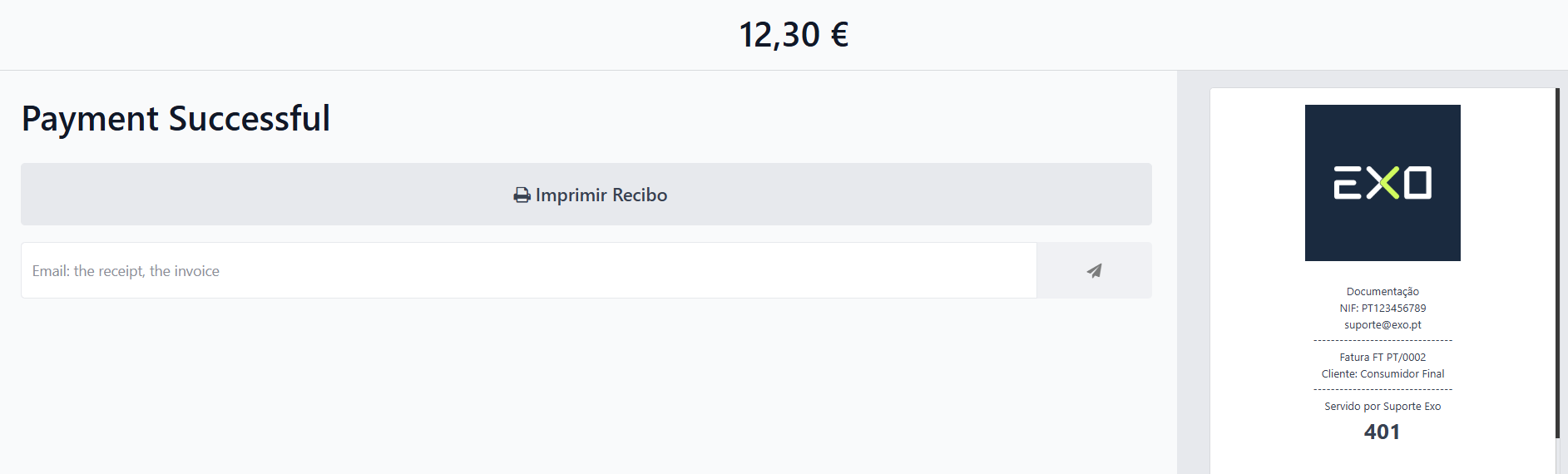The height and width of the screenshot is (474, 1568).
Task: Click the Documentação line on the receipt
Action: point(1383,292)
